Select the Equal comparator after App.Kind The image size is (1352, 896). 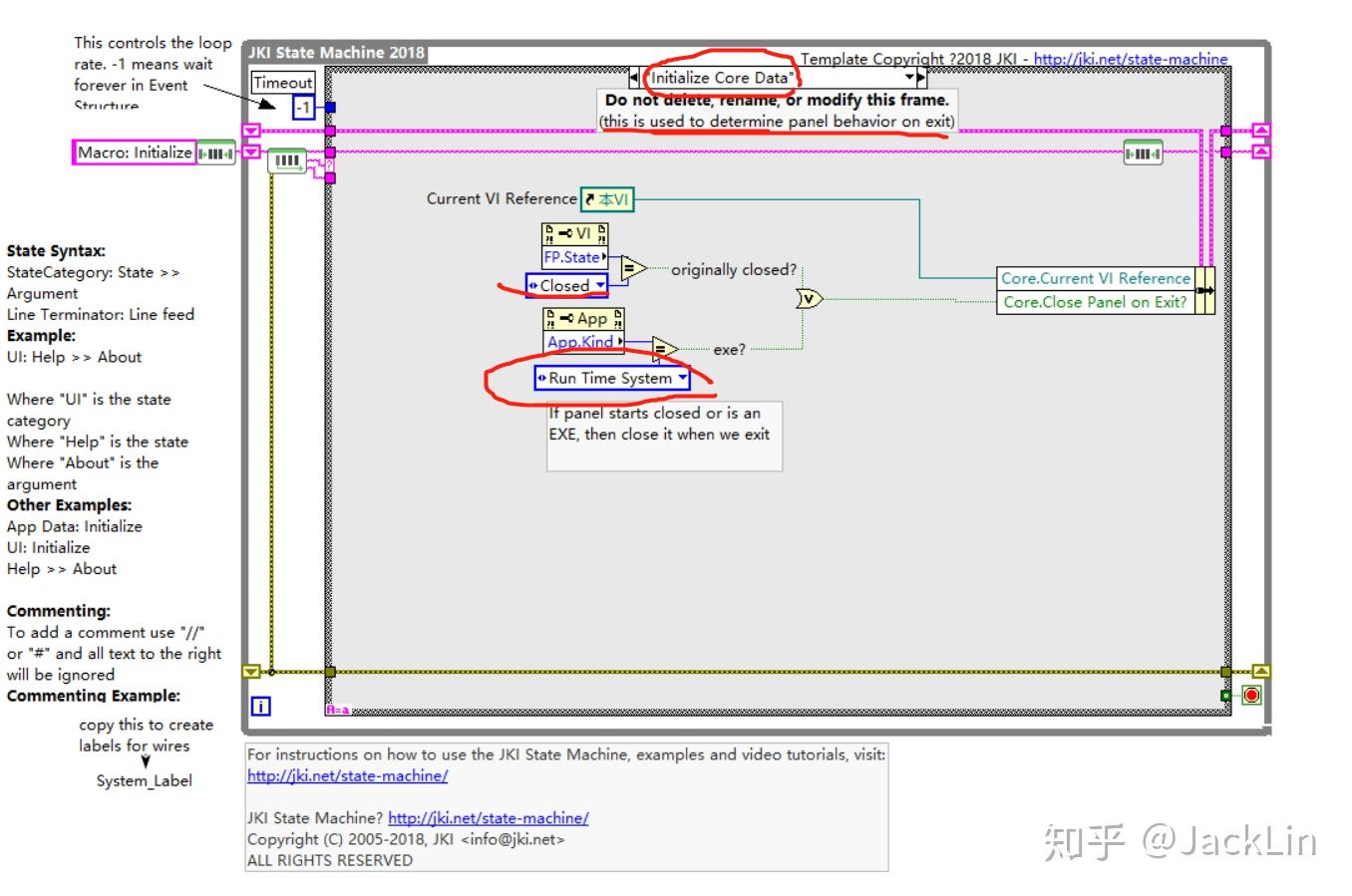point(665,349)
